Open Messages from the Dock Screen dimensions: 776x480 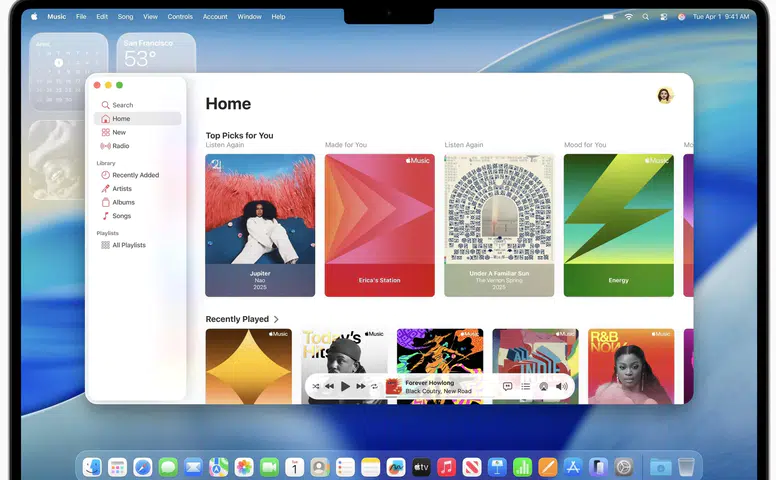(168, 467)
